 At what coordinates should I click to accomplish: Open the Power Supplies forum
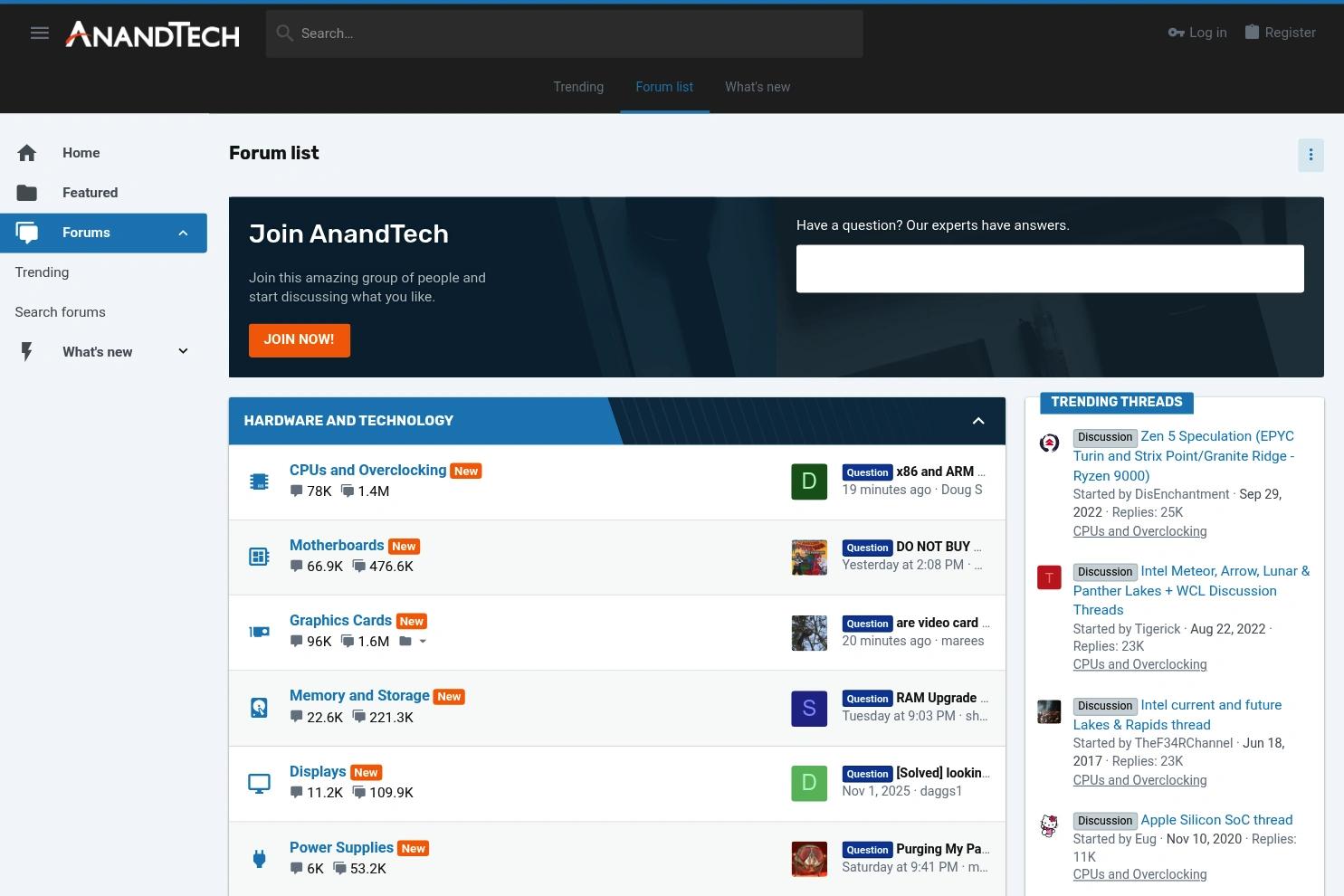[x=341, y=847]
